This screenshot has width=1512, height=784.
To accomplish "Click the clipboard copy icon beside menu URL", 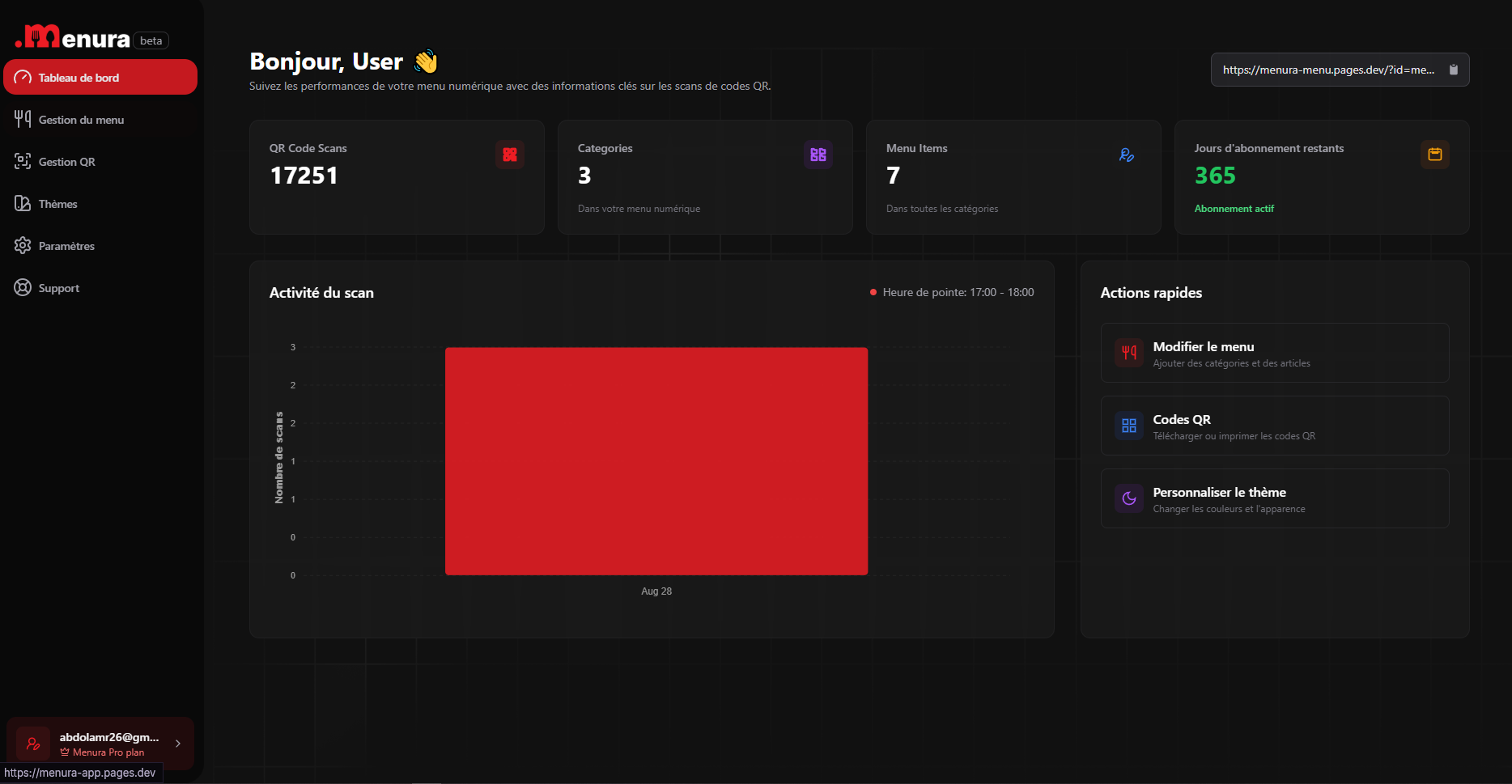I will [x=1453, y=70].
